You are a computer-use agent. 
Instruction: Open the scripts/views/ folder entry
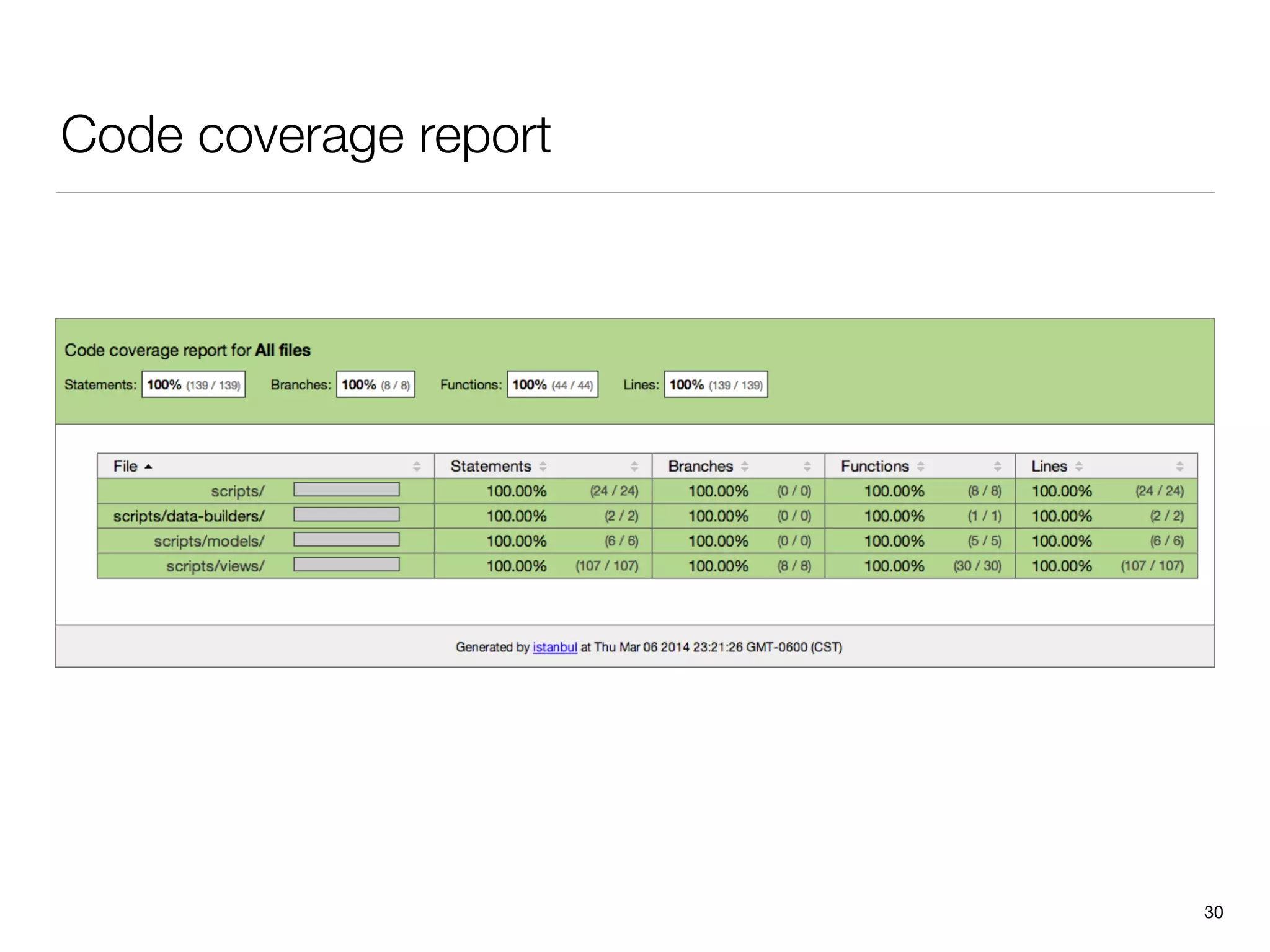[x=215, y=566]
